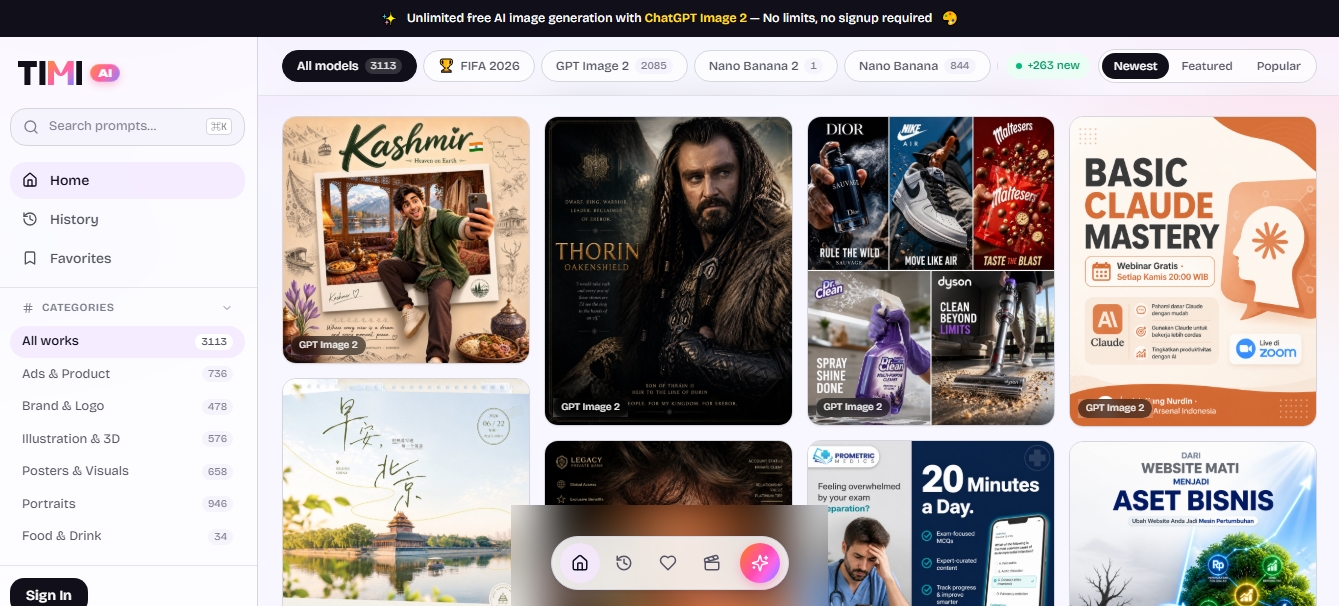Sort by Newest
Screen dimensions: 1339x606
(x=1135, y=66)
